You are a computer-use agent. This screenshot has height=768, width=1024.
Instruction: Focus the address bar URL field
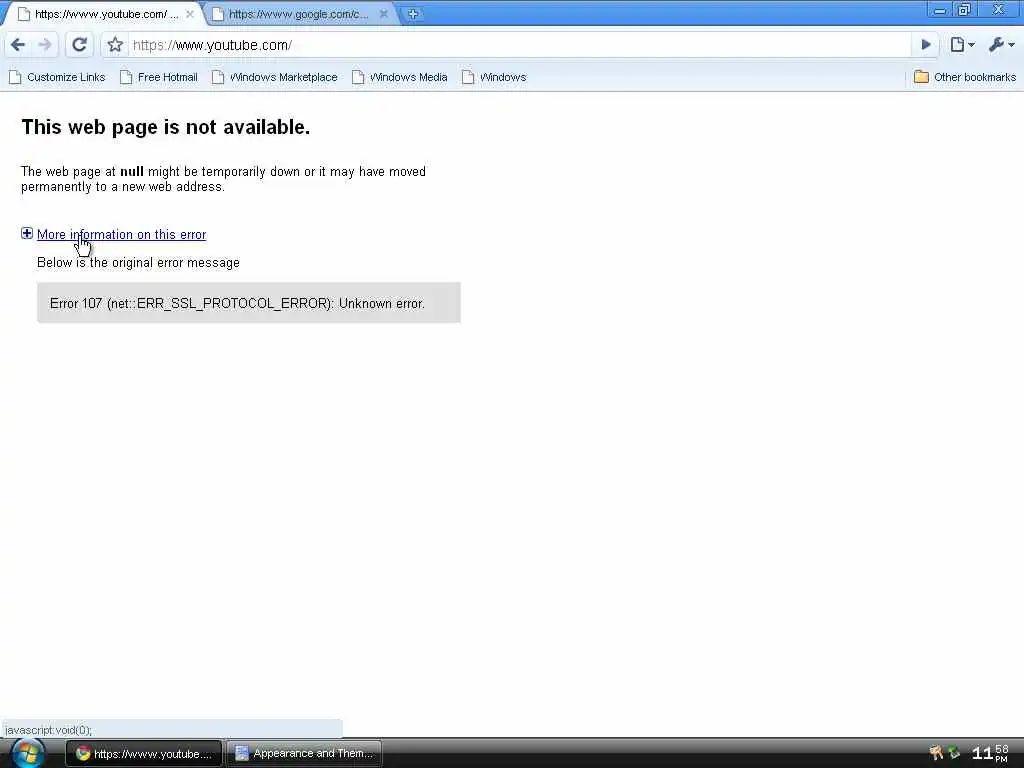coord(519,45)
